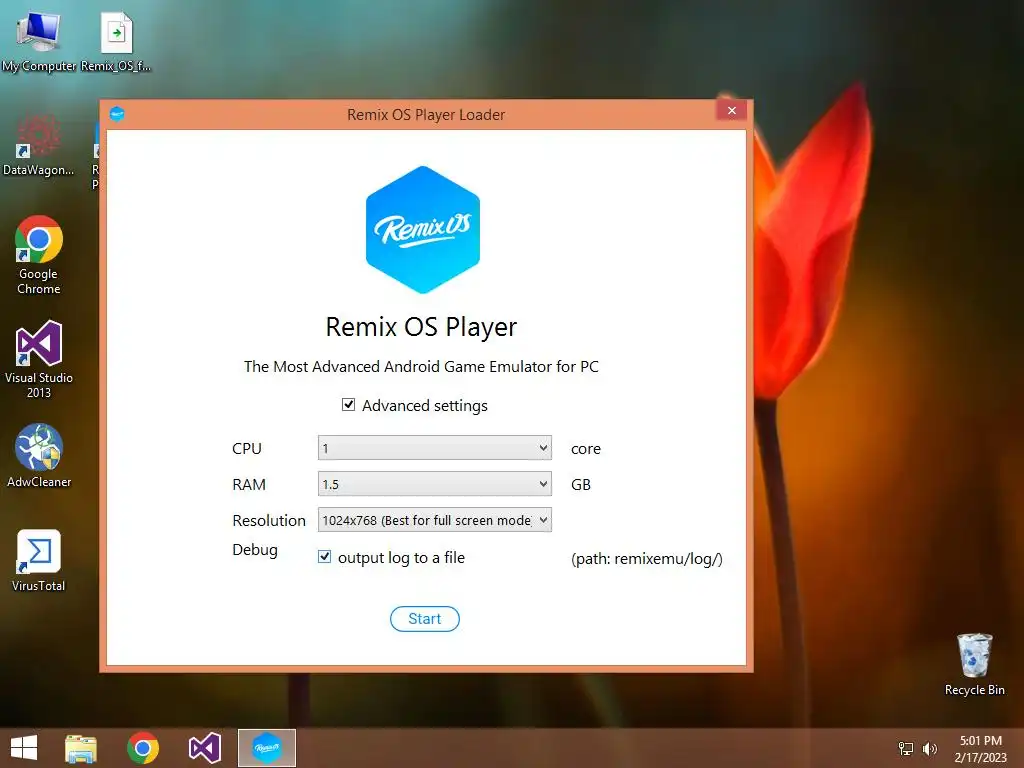Open the taskbar clock showing 5:01 PM

[981, 748]
